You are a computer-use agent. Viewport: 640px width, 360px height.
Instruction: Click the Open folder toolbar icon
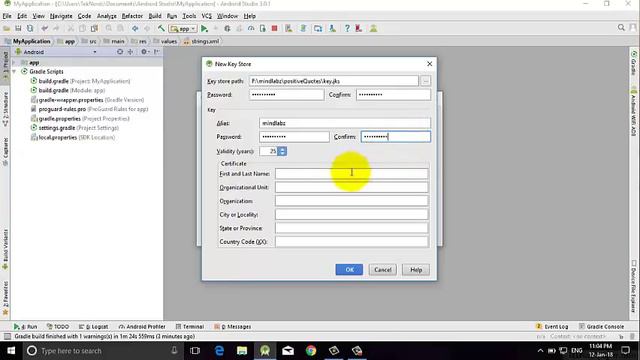tap(7, 29)
